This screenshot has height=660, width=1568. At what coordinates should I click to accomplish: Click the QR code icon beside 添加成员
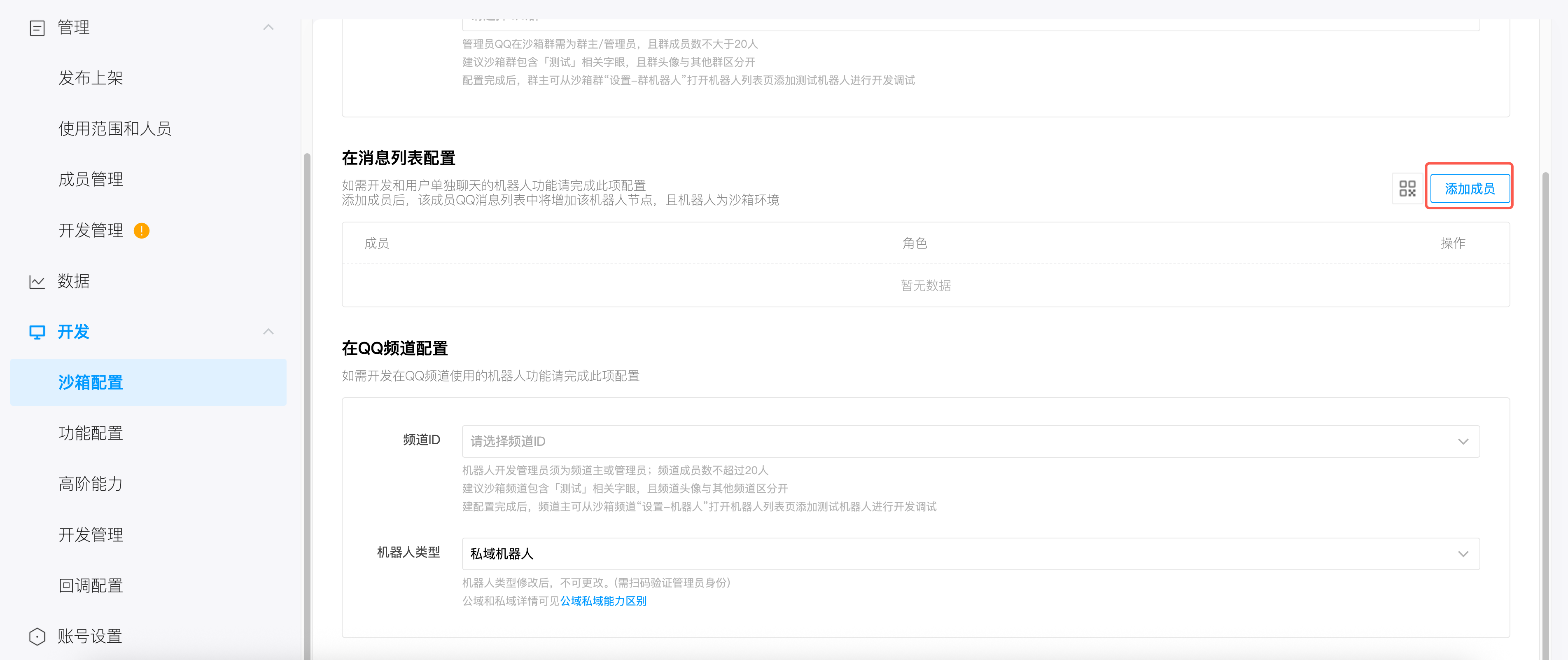point(1408,189)
